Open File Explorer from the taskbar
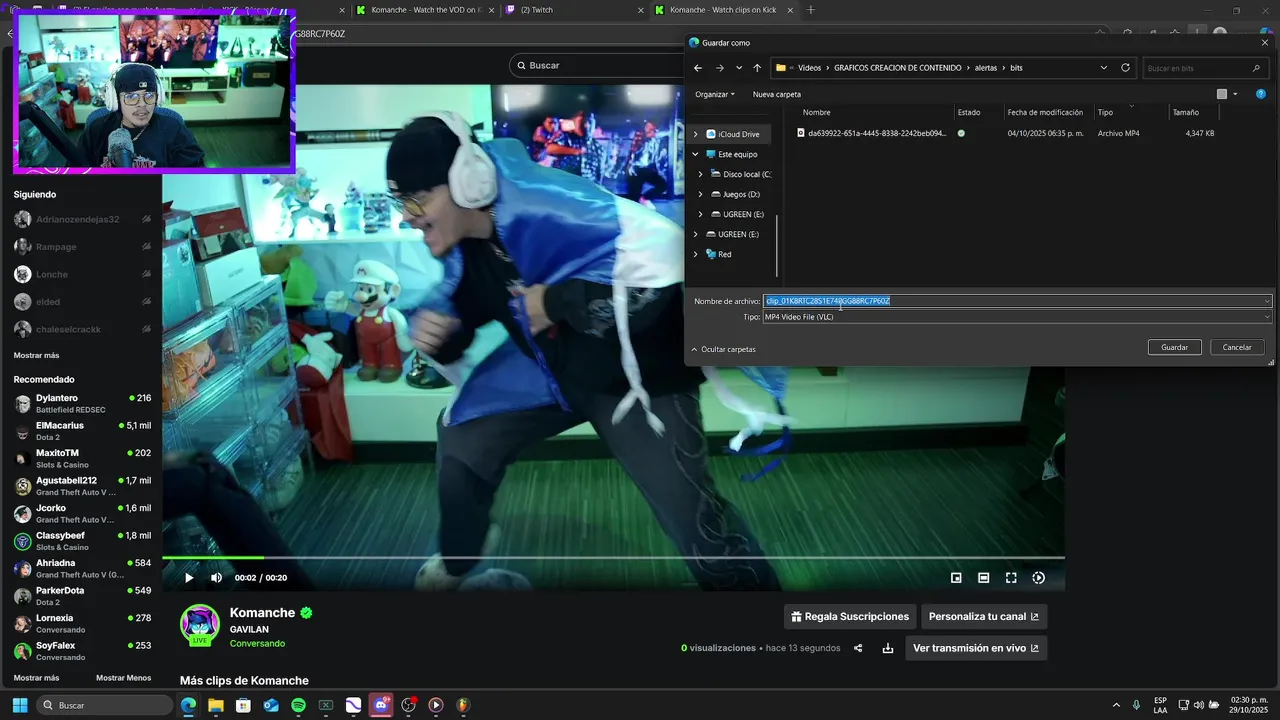 coord(215,705)
